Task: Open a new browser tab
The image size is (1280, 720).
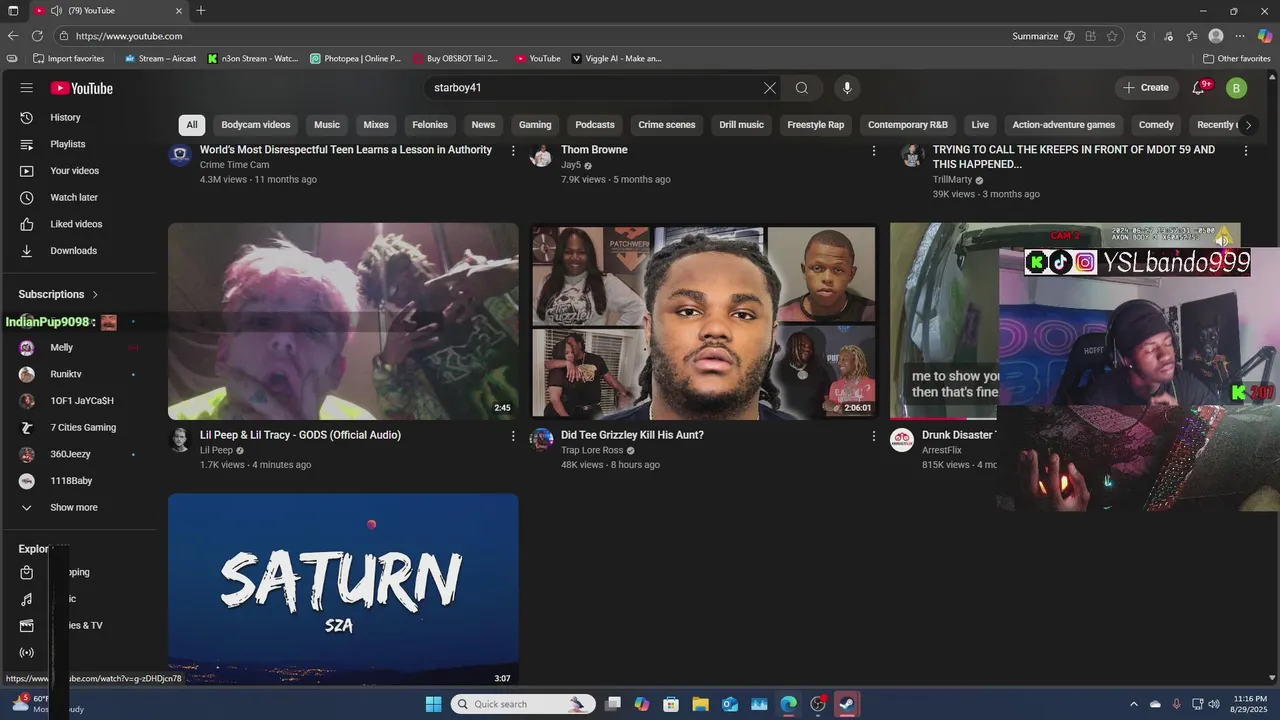Action: [x=201, y=11]
